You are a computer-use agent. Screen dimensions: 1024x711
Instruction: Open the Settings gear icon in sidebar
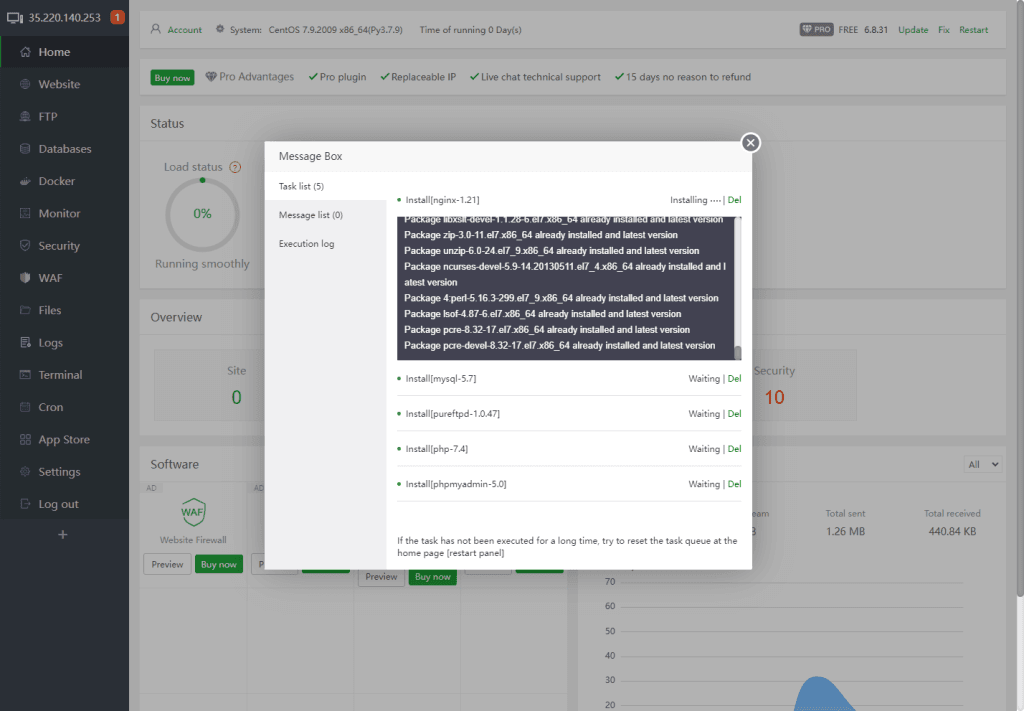[x=25, y=472]
